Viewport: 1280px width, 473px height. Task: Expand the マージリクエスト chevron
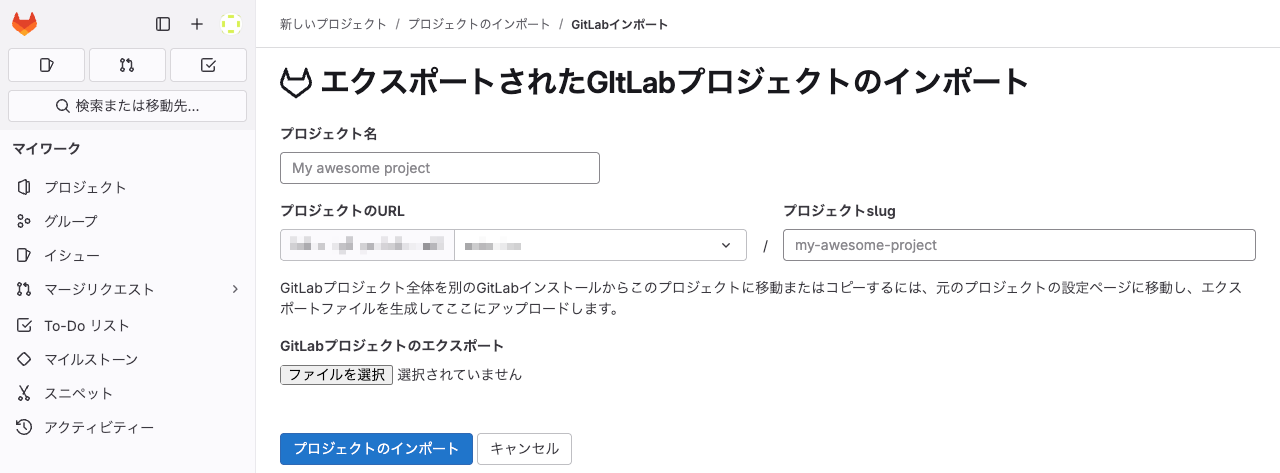[235, 289]
